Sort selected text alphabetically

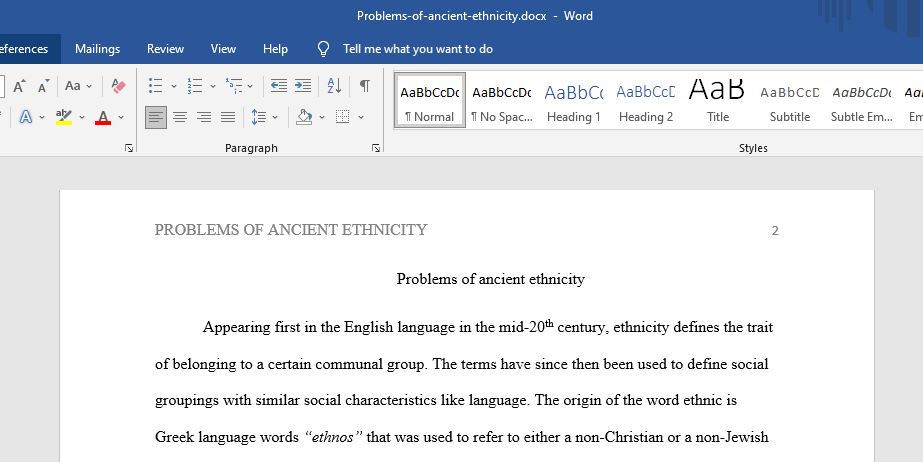(334, 86)
